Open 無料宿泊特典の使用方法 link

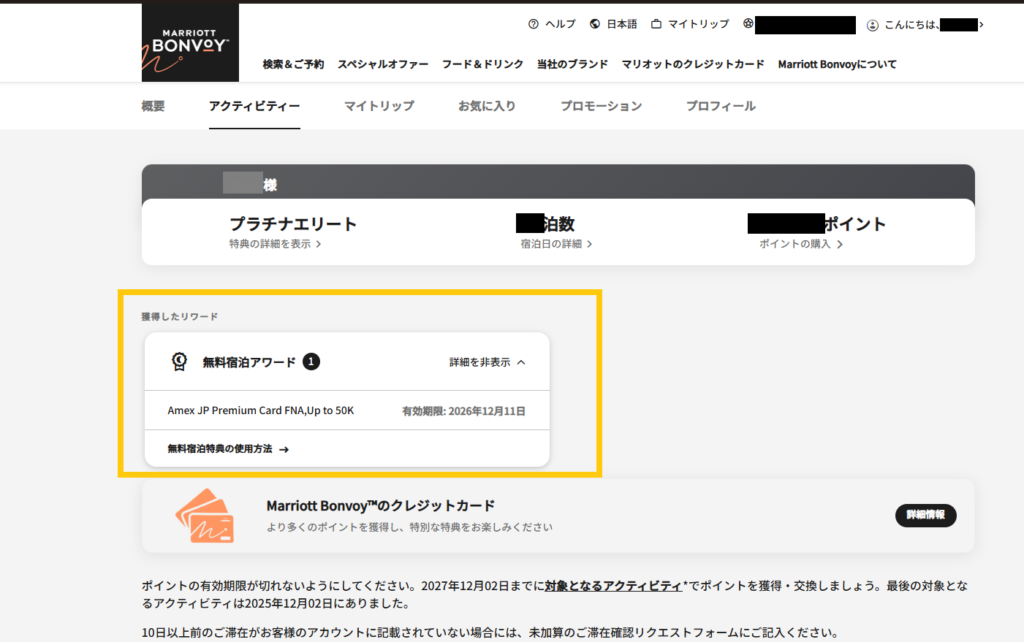tap(221, 449)
